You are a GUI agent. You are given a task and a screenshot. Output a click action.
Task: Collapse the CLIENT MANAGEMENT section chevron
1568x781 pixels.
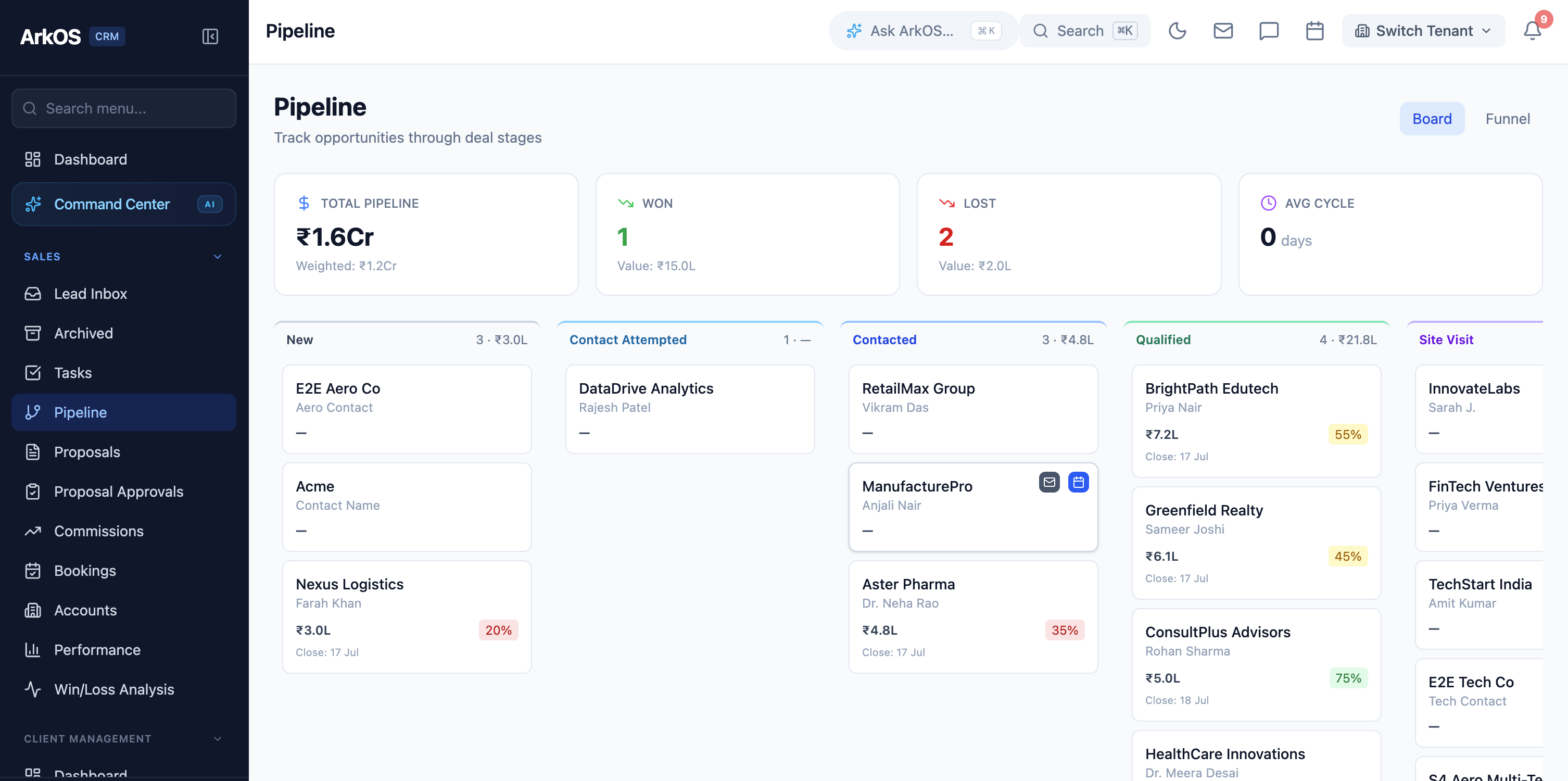[x=217, y=739]
